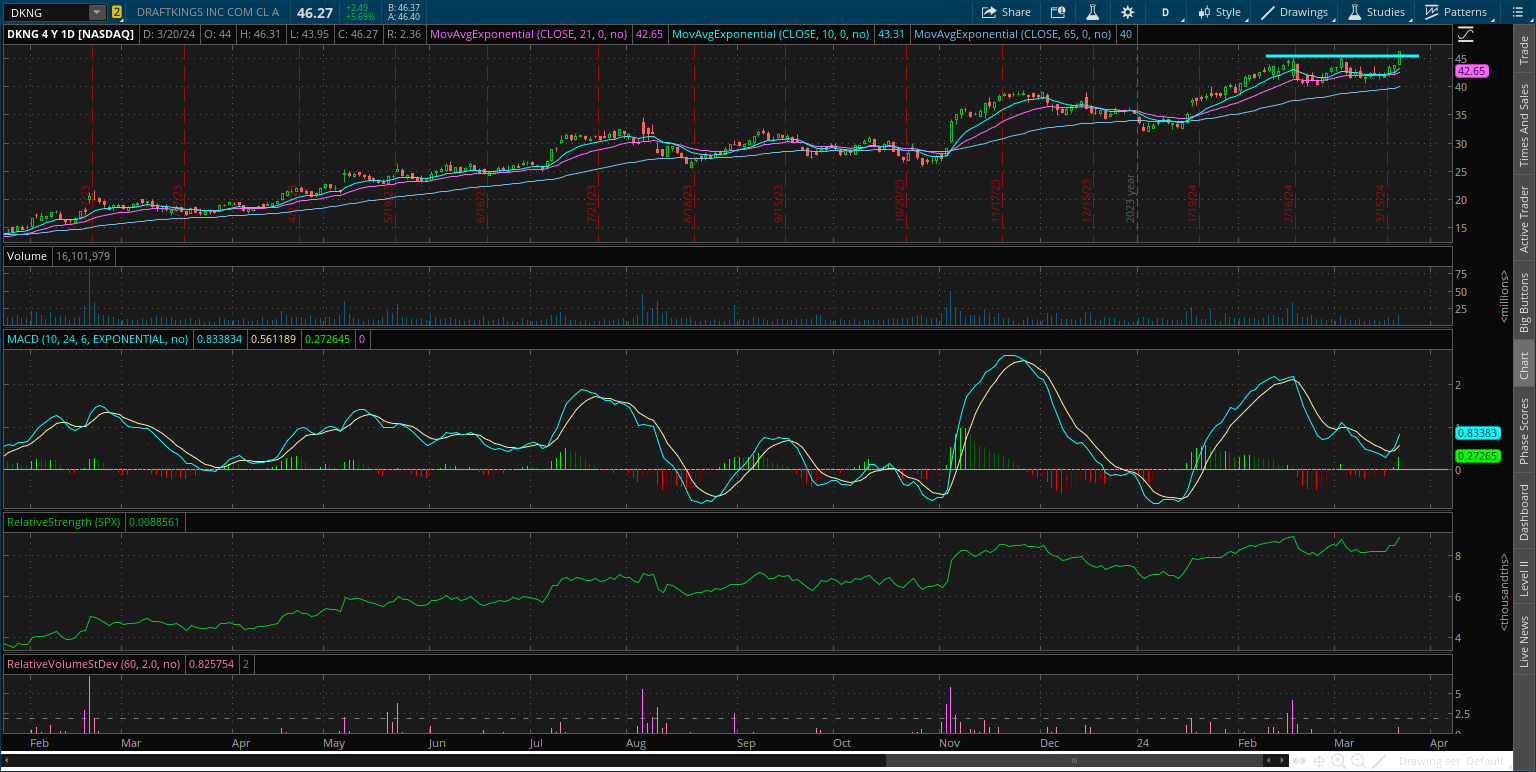Click the H: 46.31 high readout
The image size is (1536, 772).
[x=258, y=34]
